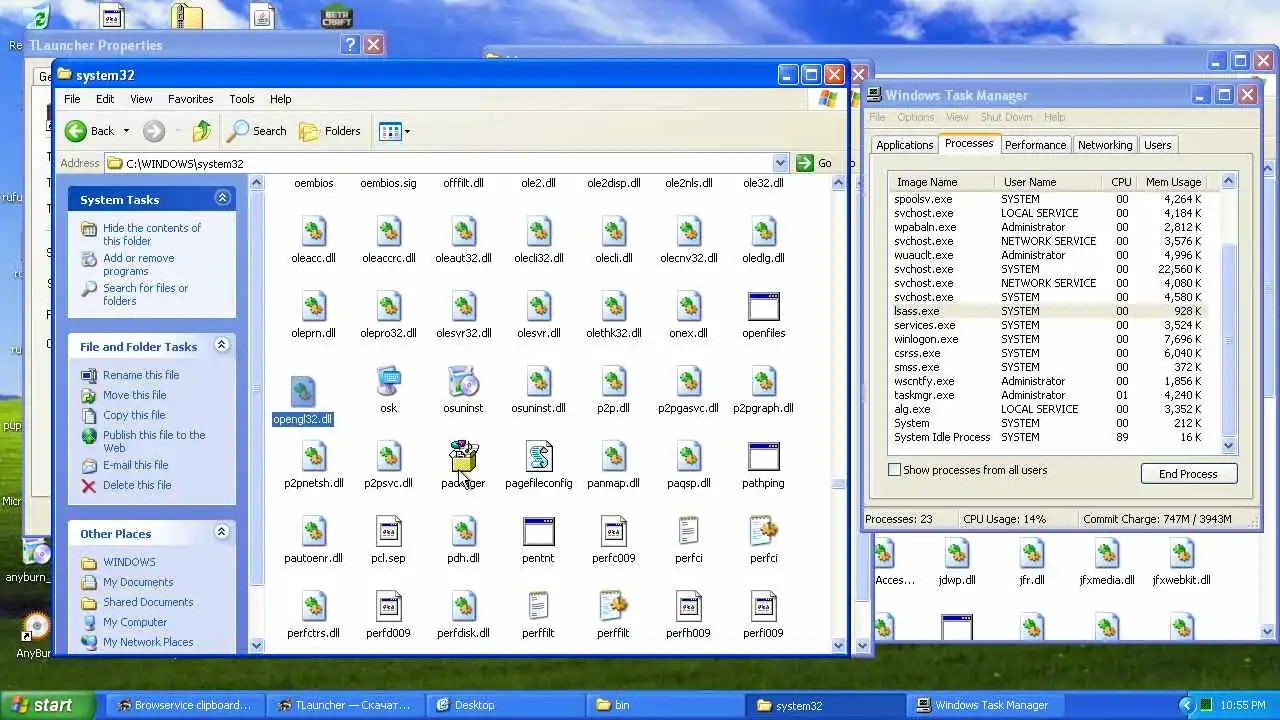
Task: Select the onex.dll file icon
Action: click(x=688, y=307)
